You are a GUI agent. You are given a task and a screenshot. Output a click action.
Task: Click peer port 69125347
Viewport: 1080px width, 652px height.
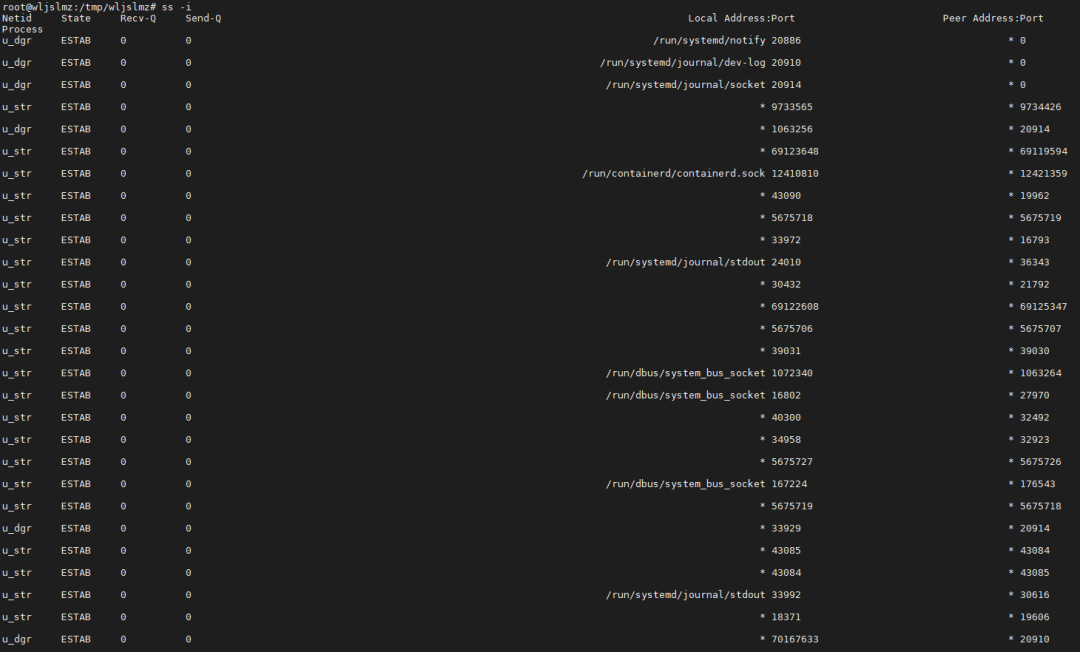pos(1043,306)
